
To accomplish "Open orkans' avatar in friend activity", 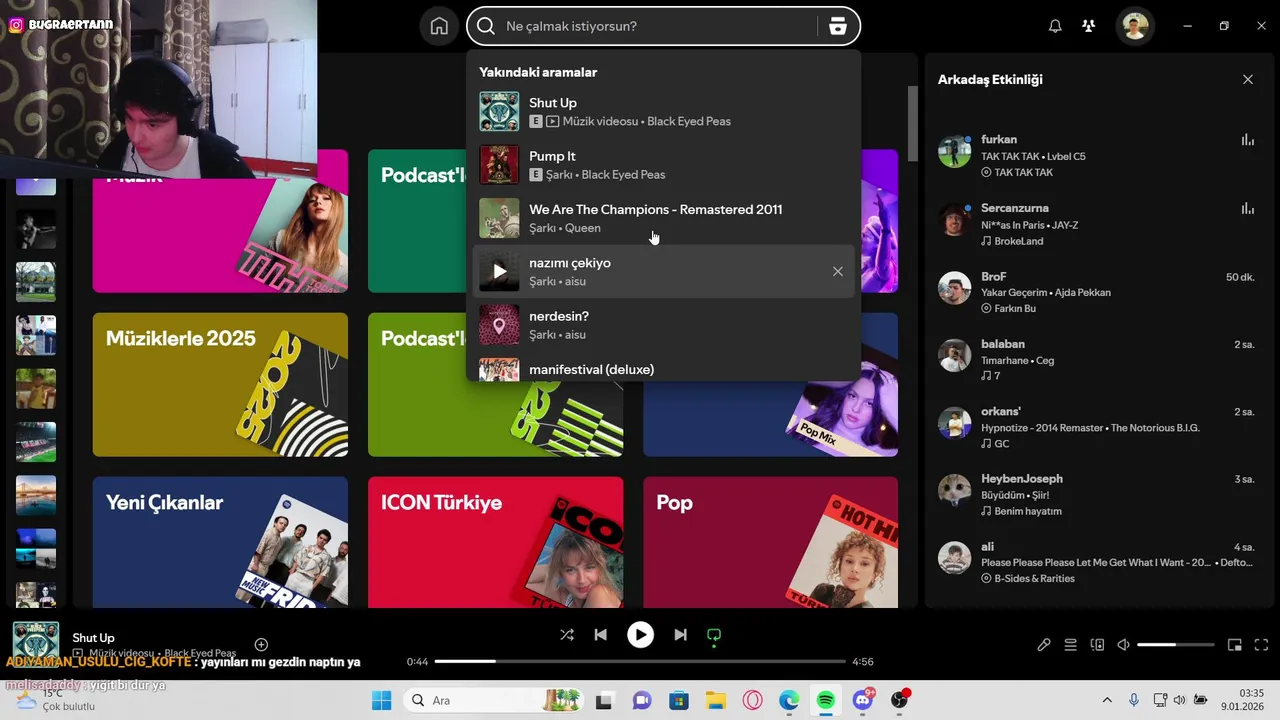I will [x=955, y=423].
